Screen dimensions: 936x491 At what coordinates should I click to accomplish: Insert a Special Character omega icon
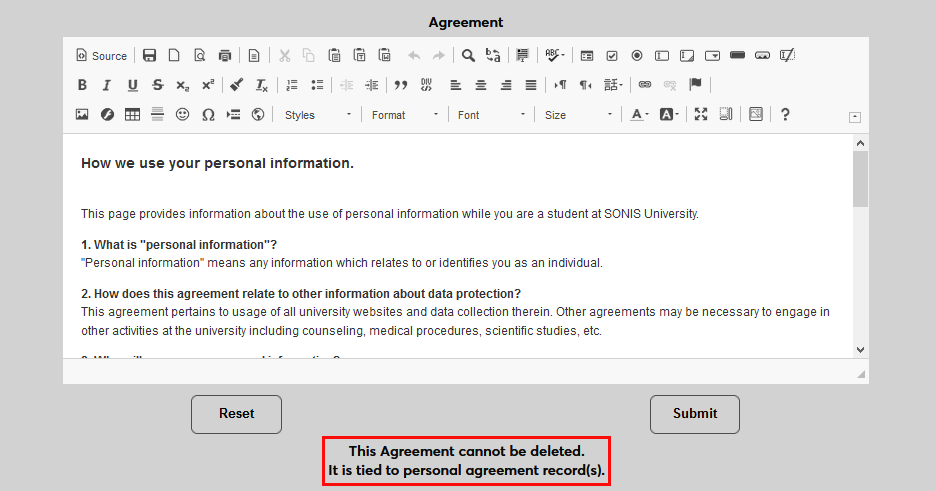[x=208, y=114]
